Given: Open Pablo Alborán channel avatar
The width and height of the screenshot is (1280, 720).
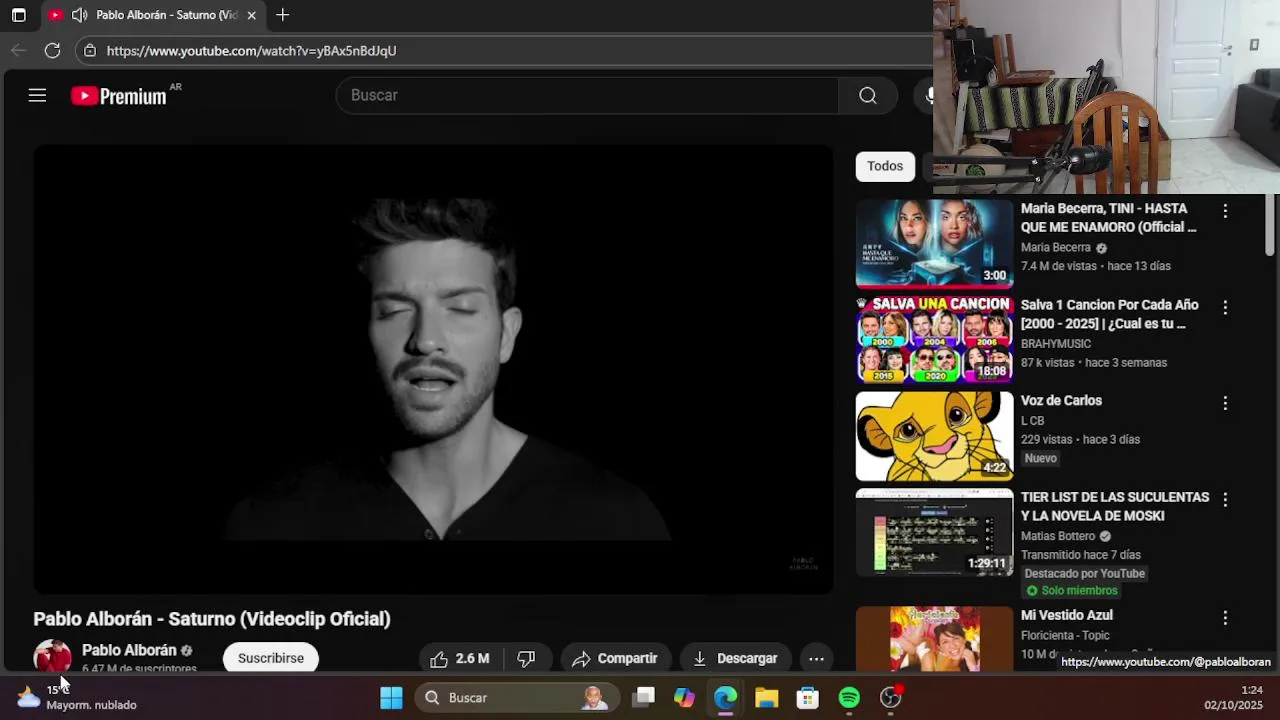Looking at the screenshot, I should (x=52, y=657).
